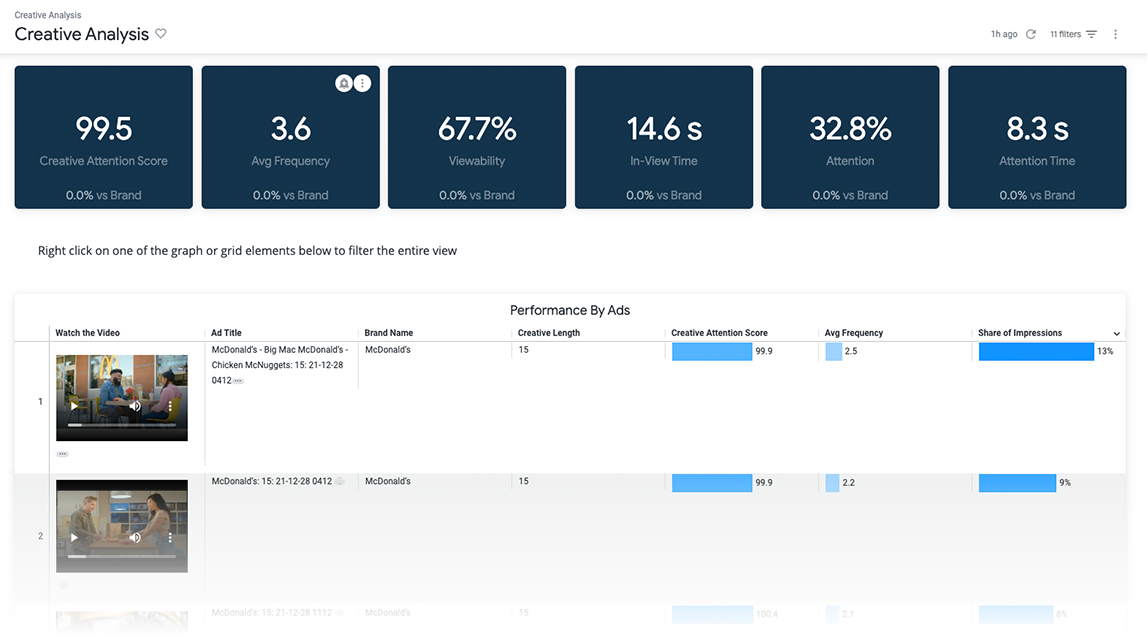Click the row 1 Avg Frequency bar 2.5

[x=833, y=351]
